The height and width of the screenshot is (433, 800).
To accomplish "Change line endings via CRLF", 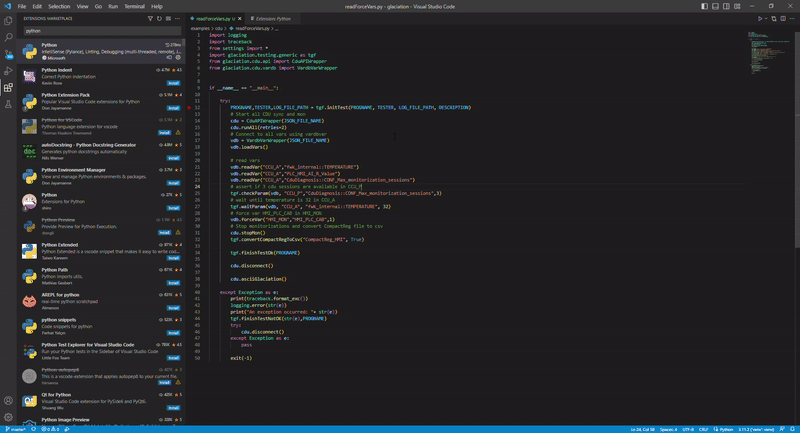I will [x=703, y=429].
